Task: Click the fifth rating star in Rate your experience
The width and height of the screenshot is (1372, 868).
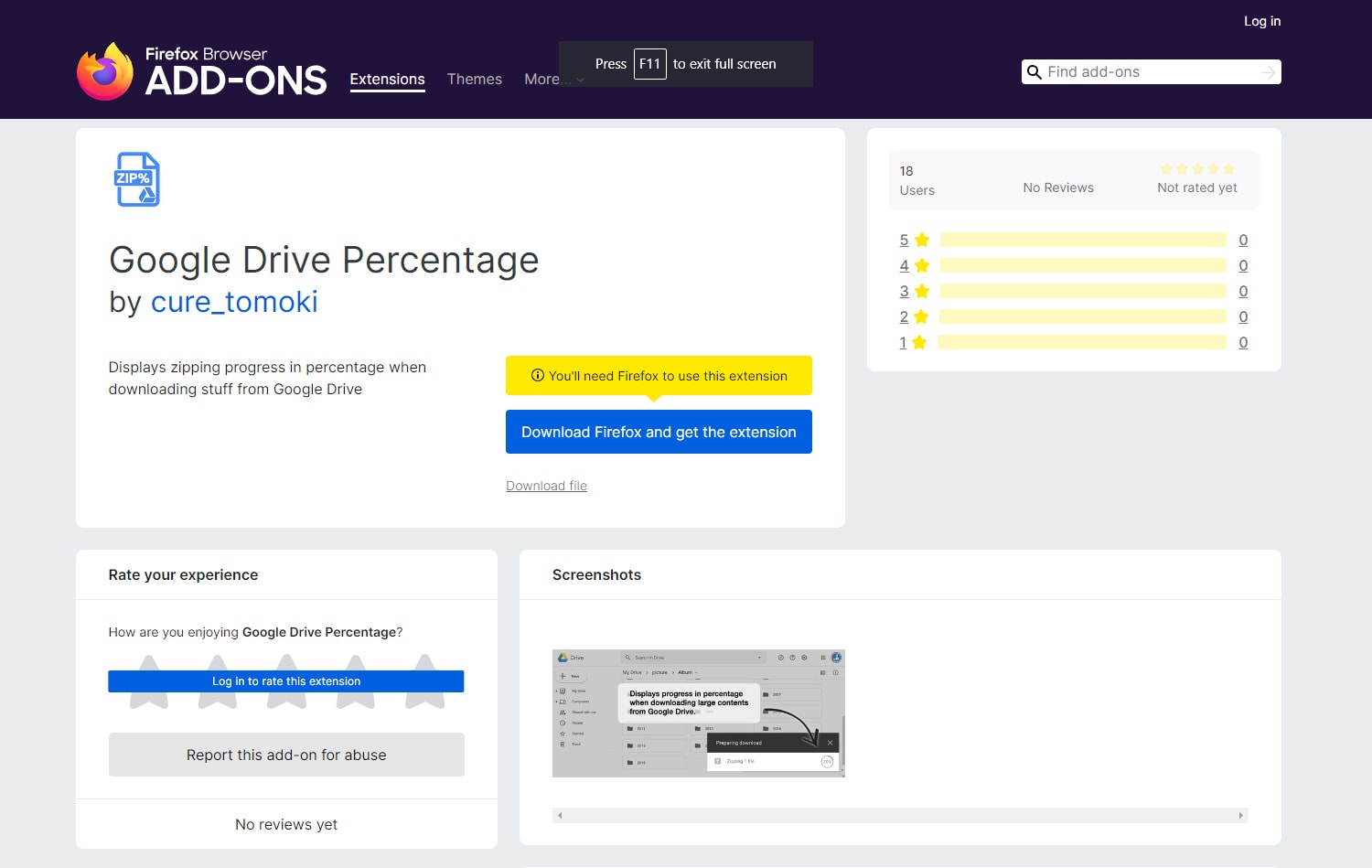Action: [424, 682]
